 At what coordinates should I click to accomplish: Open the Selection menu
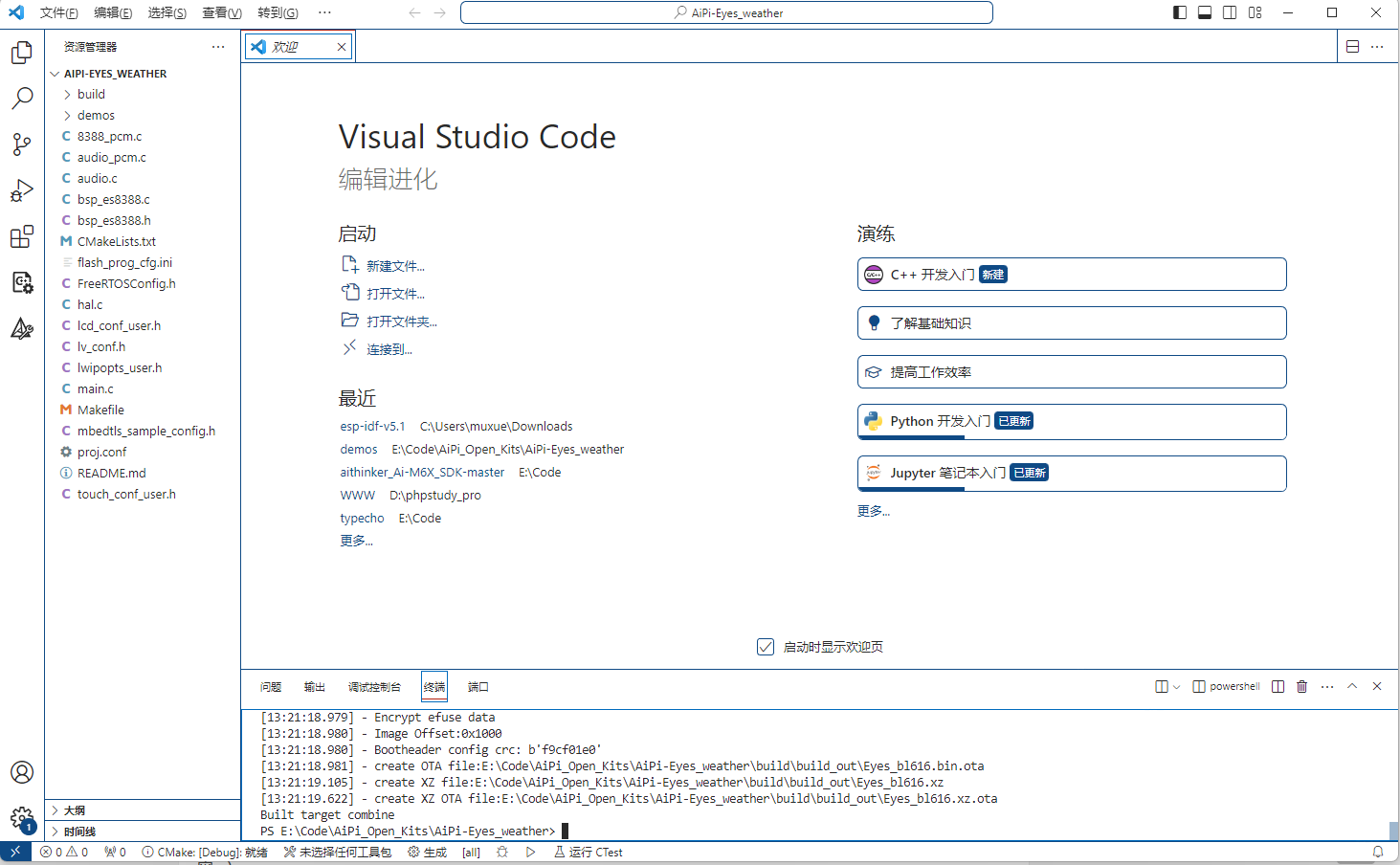point(167,12)
